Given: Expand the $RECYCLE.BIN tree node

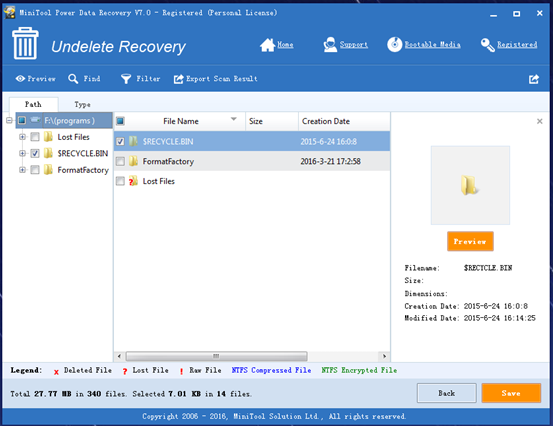Looking at the screenshot, I should [22, 153].
